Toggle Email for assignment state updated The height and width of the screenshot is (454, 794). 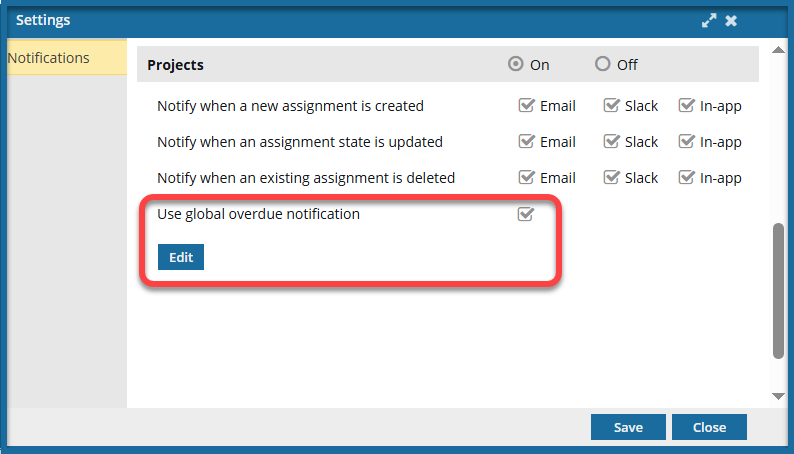pos(526,142)
